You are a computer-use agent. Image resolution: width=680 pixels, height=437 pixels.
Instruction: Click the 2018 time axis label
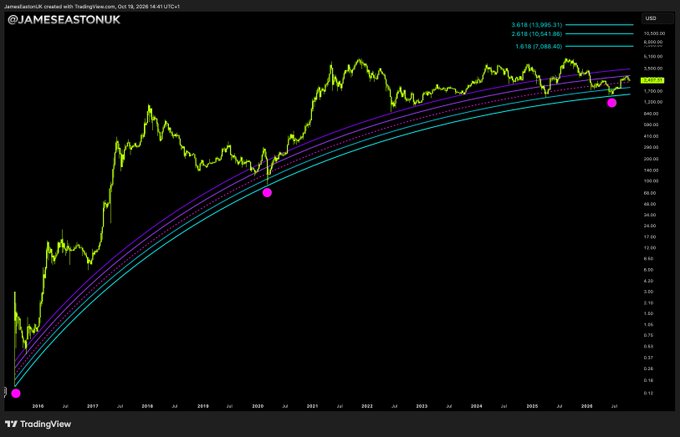(147, 406)
